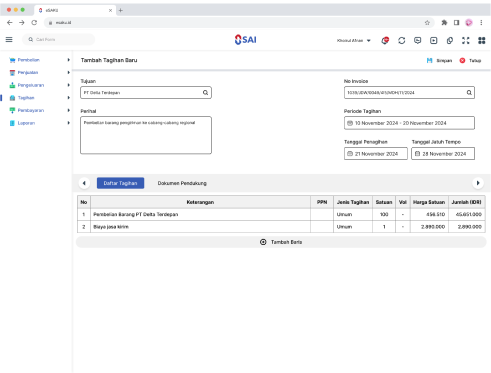Image resolution: width=491 pixels, height=373 pixels.
Task: Expand the Tagihan menu arrow
Action: point(68,98)
